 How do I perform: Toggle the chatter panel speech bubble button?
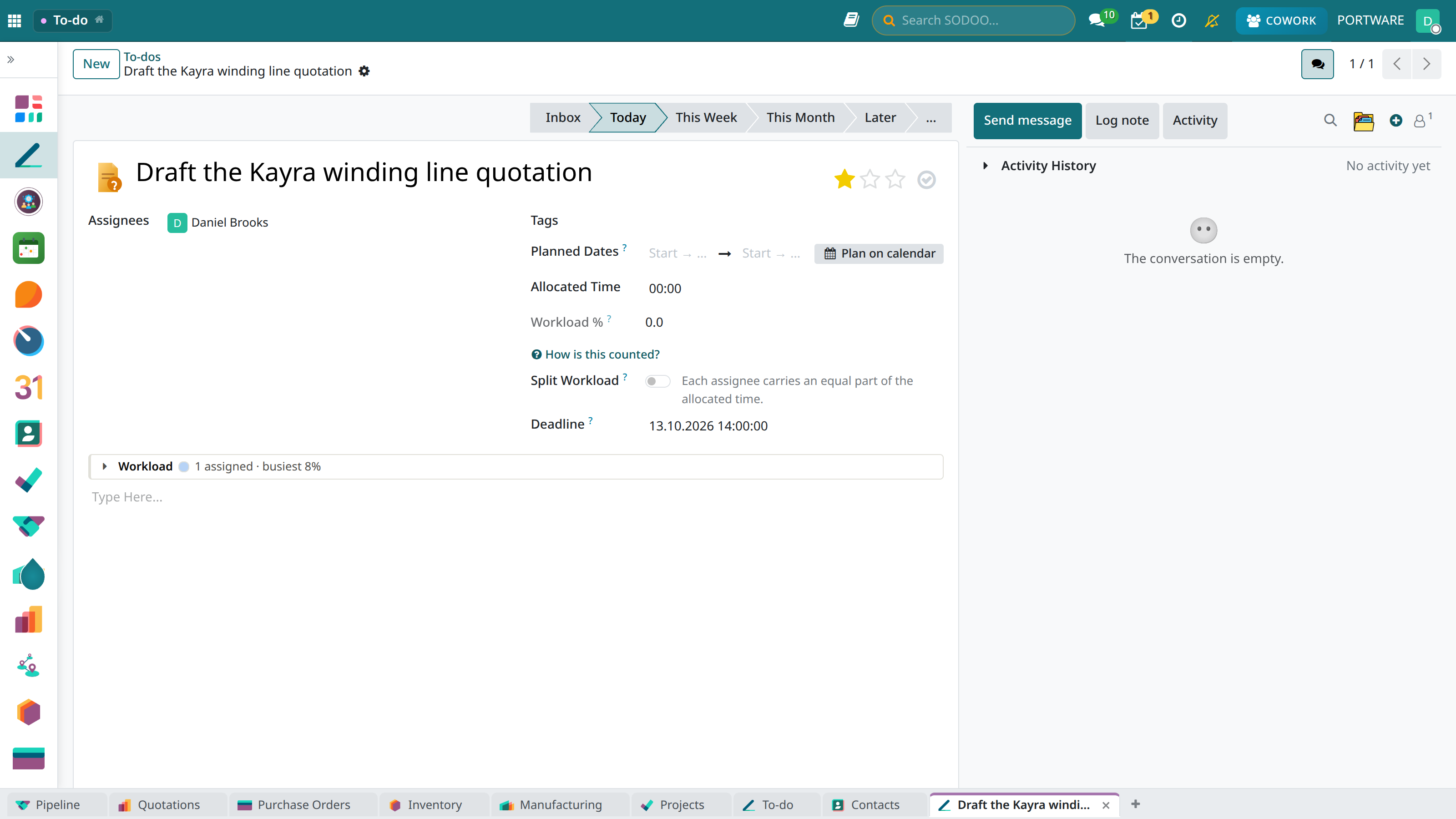point(1318,64)
